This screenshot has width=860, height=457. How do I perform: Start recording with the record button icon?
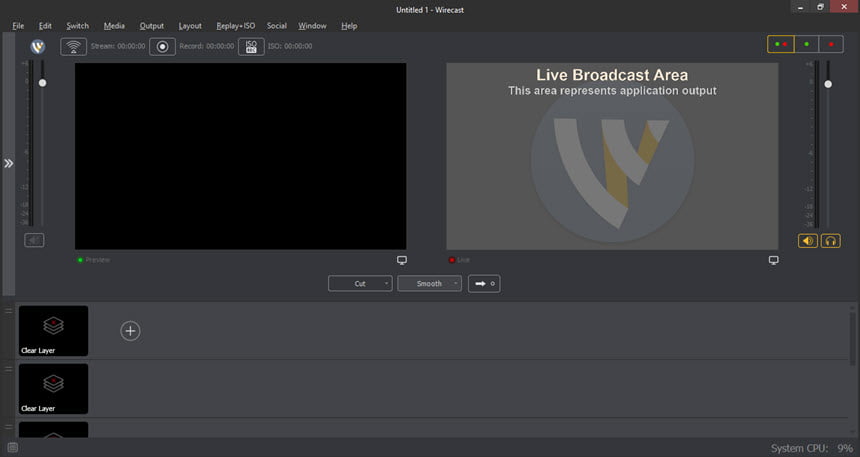click(162, 47)
